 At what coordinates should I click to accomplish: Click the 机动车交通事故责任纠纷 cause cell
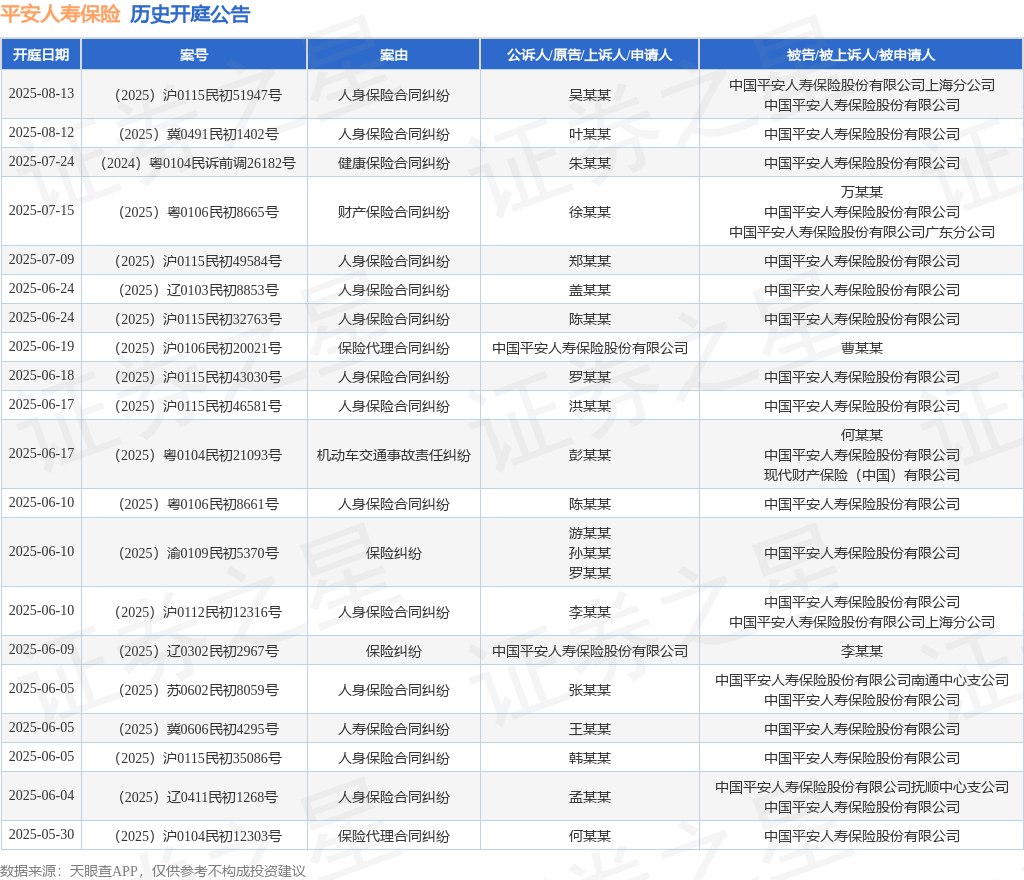click(394, 455)
